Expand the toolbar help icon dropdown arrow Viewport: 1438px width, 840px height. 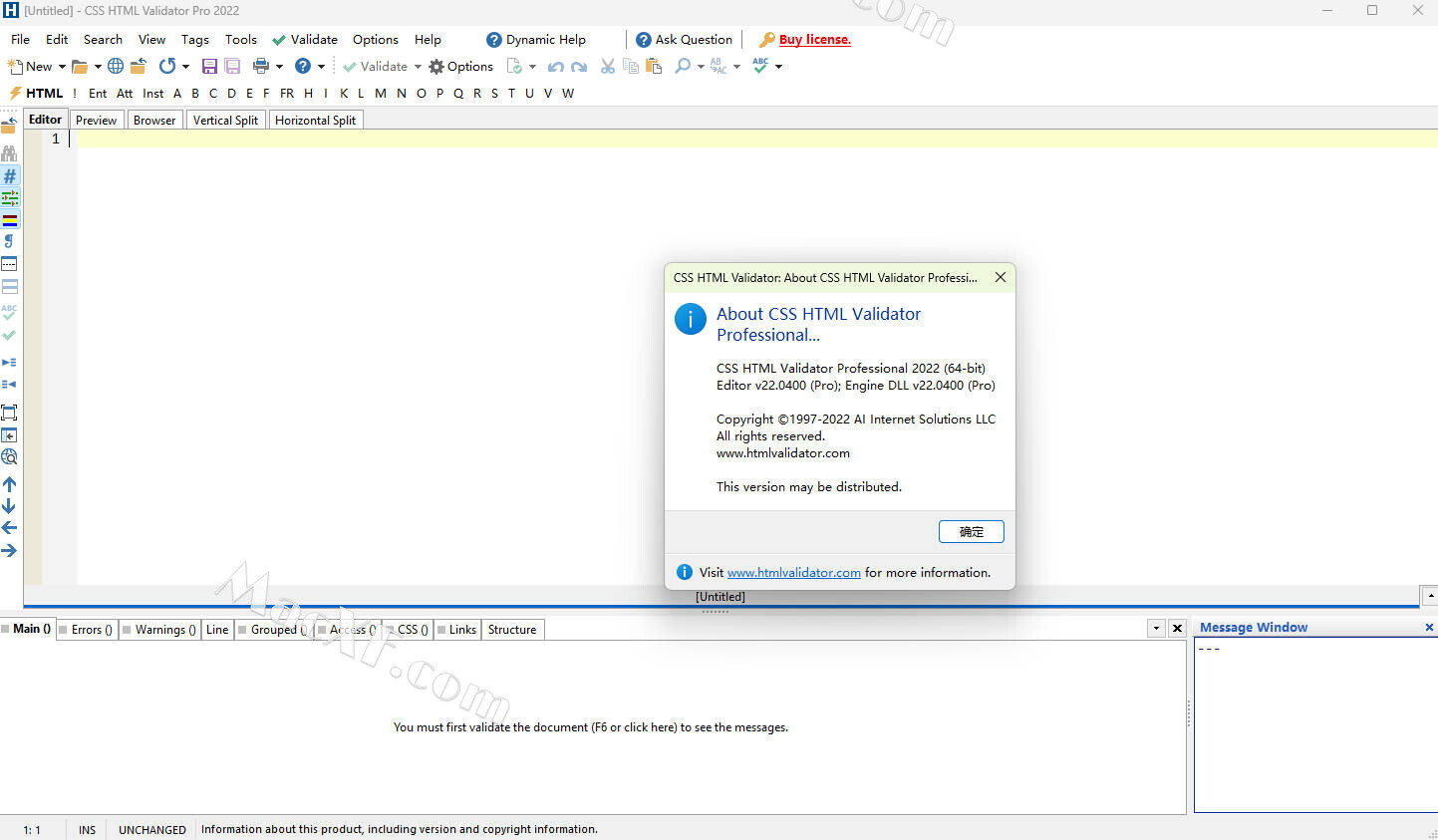point(321,67)
